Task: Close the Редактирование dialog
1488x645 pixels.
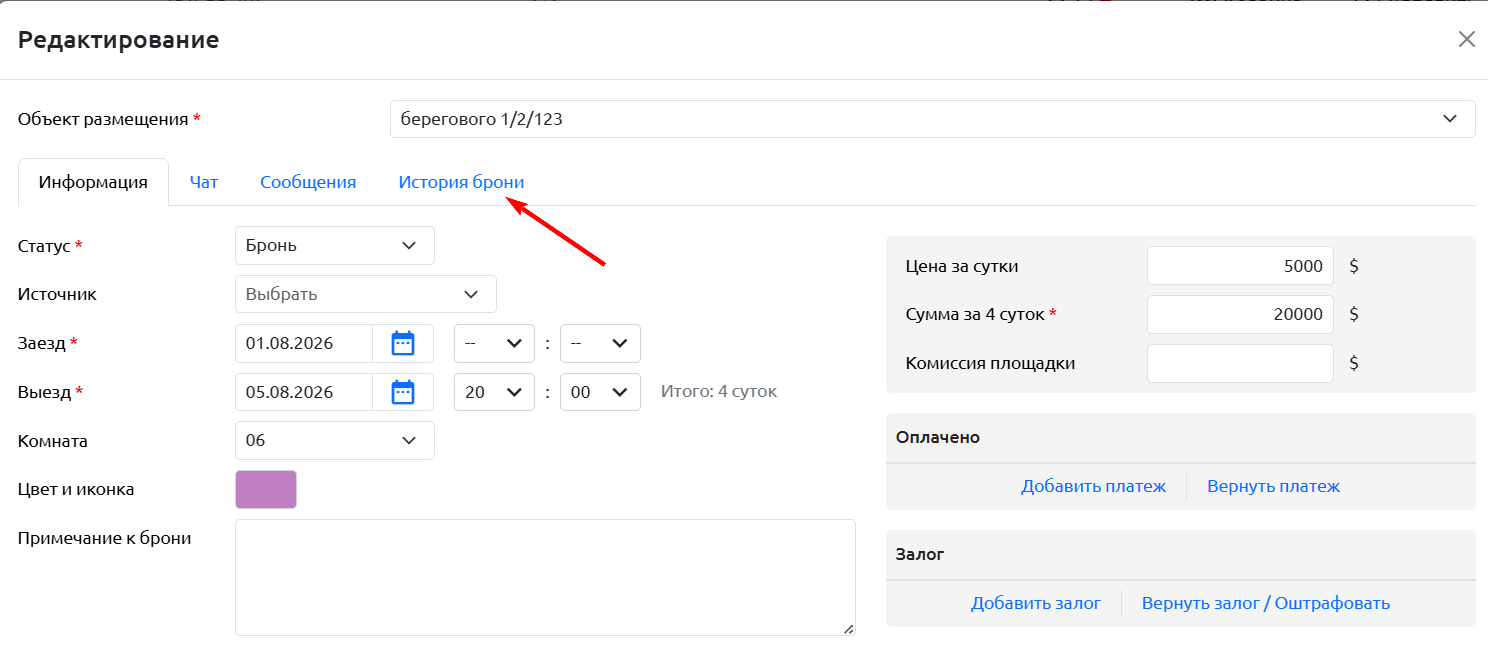Action: (1466, 39)
